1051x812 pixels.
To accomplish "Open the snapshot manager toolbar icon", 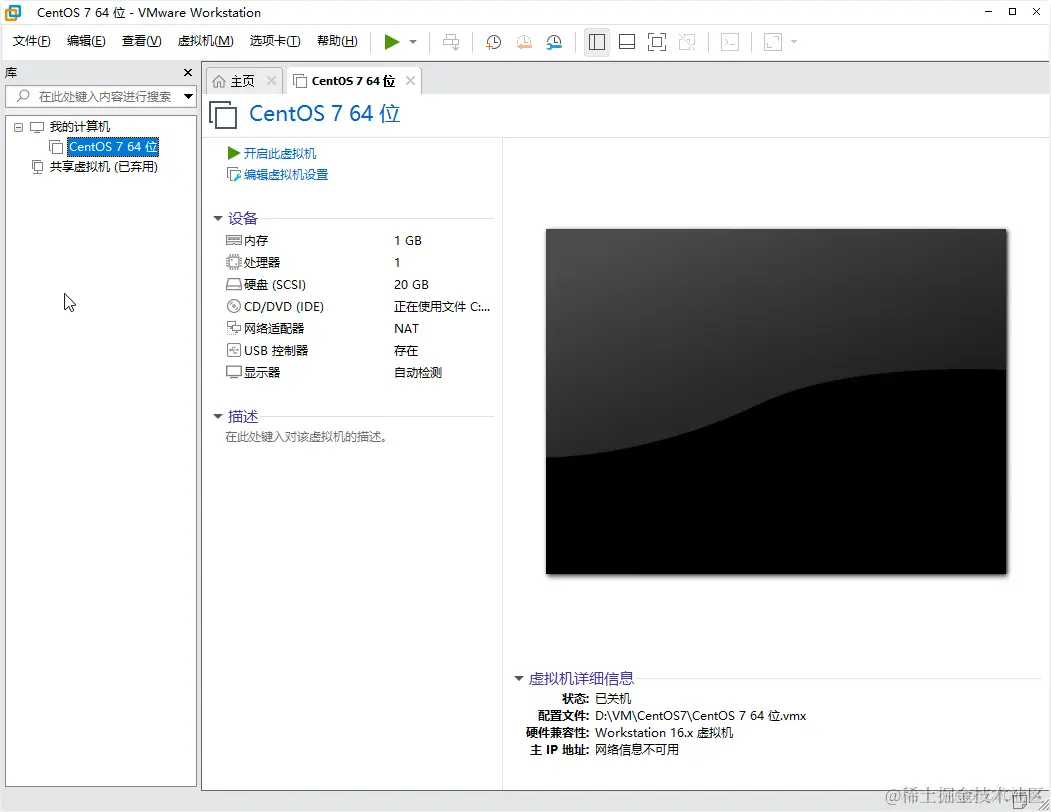I will tap(554, 42).
